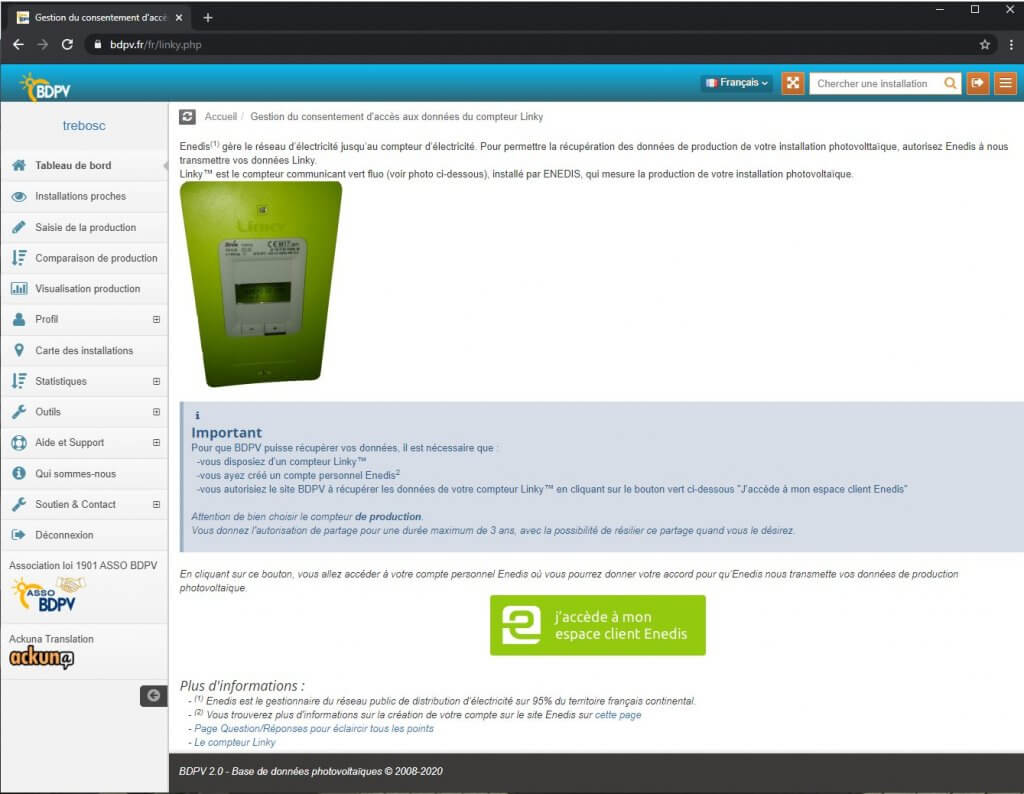Click the map pin icon for Carte des installations
The image size is (1024, 794).
[x=19, y=350]
